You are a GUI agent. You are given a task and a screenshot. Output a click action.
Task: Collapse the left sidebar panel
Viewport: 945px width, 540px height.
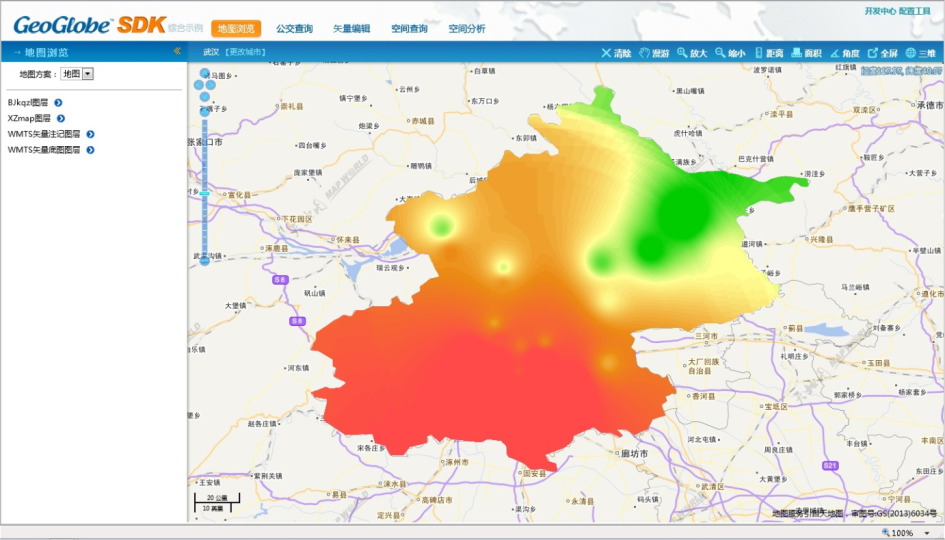pos(177,51)
